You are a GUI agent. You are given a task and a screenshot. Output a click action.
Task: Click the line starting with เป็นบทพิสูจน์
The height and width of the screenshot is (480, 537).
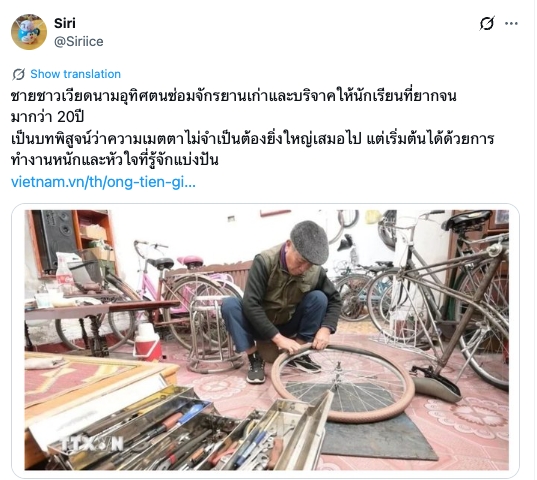pyautogui.click(x=252, y=139)
